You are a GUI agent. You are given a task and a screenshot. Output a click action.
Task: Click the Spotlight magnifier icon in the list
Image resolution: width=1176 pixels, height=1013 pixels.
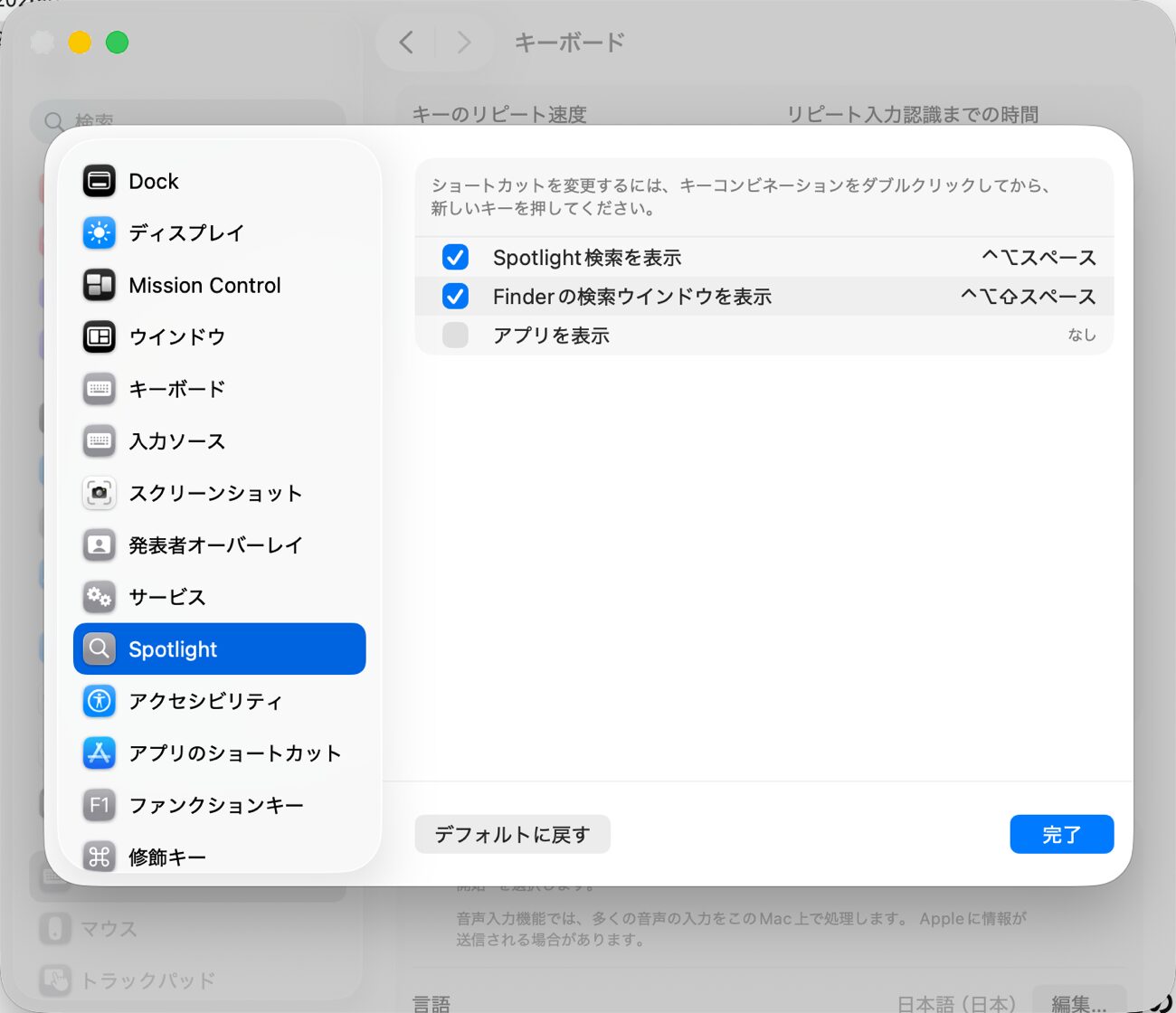click(100, 649)
